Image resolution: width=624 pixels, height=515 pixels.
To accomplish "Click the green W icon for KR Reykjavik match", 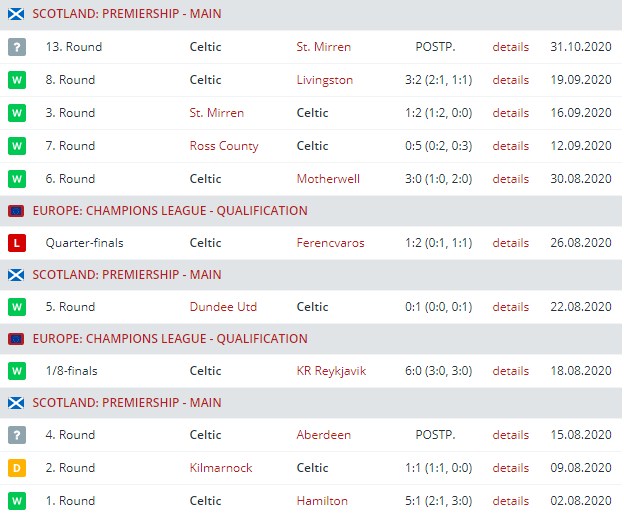I will (17, 371).
